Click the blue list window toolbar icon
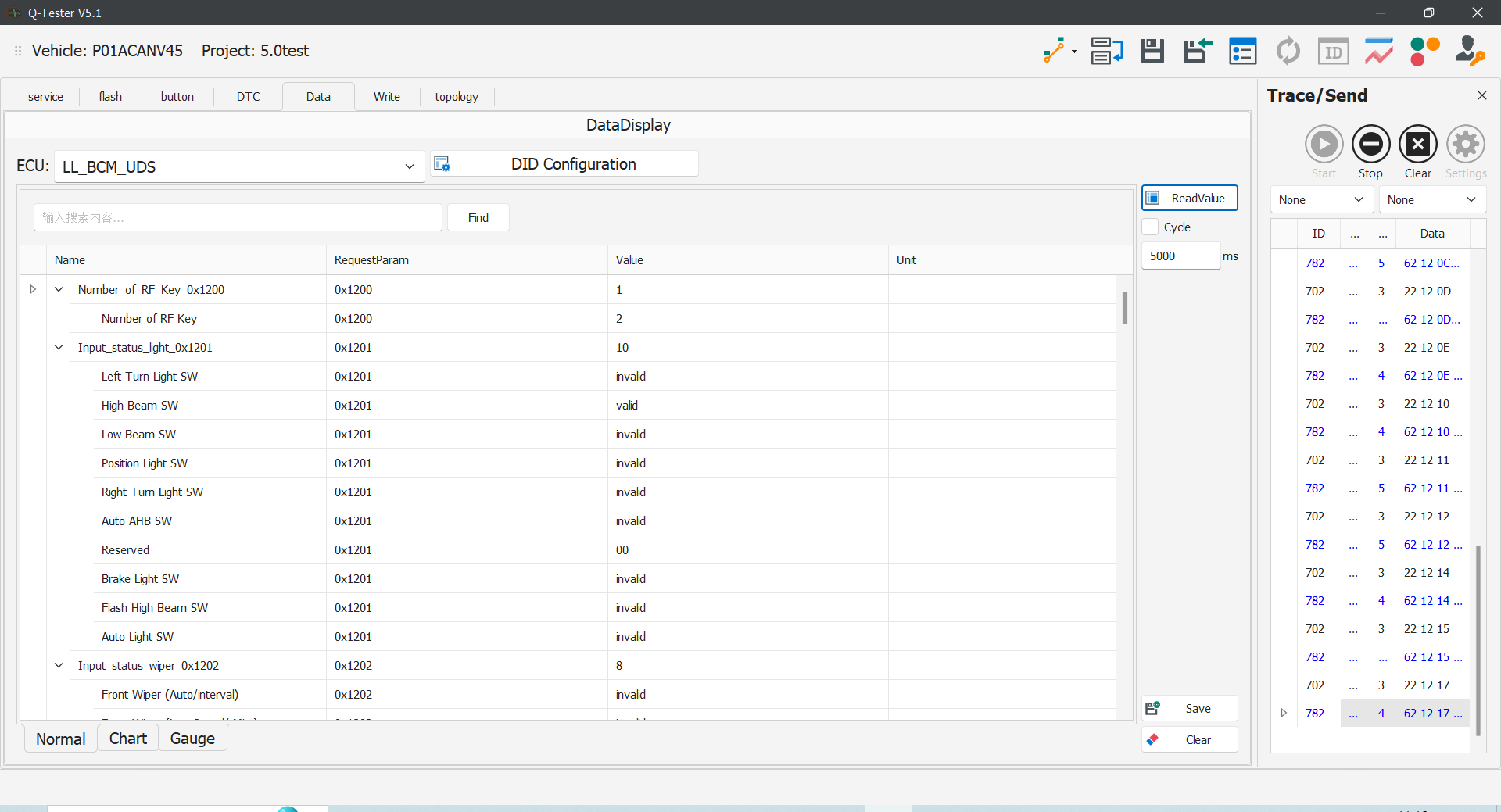The width and height of the screenshot is (1501, 812). (x=1242, y=52)
